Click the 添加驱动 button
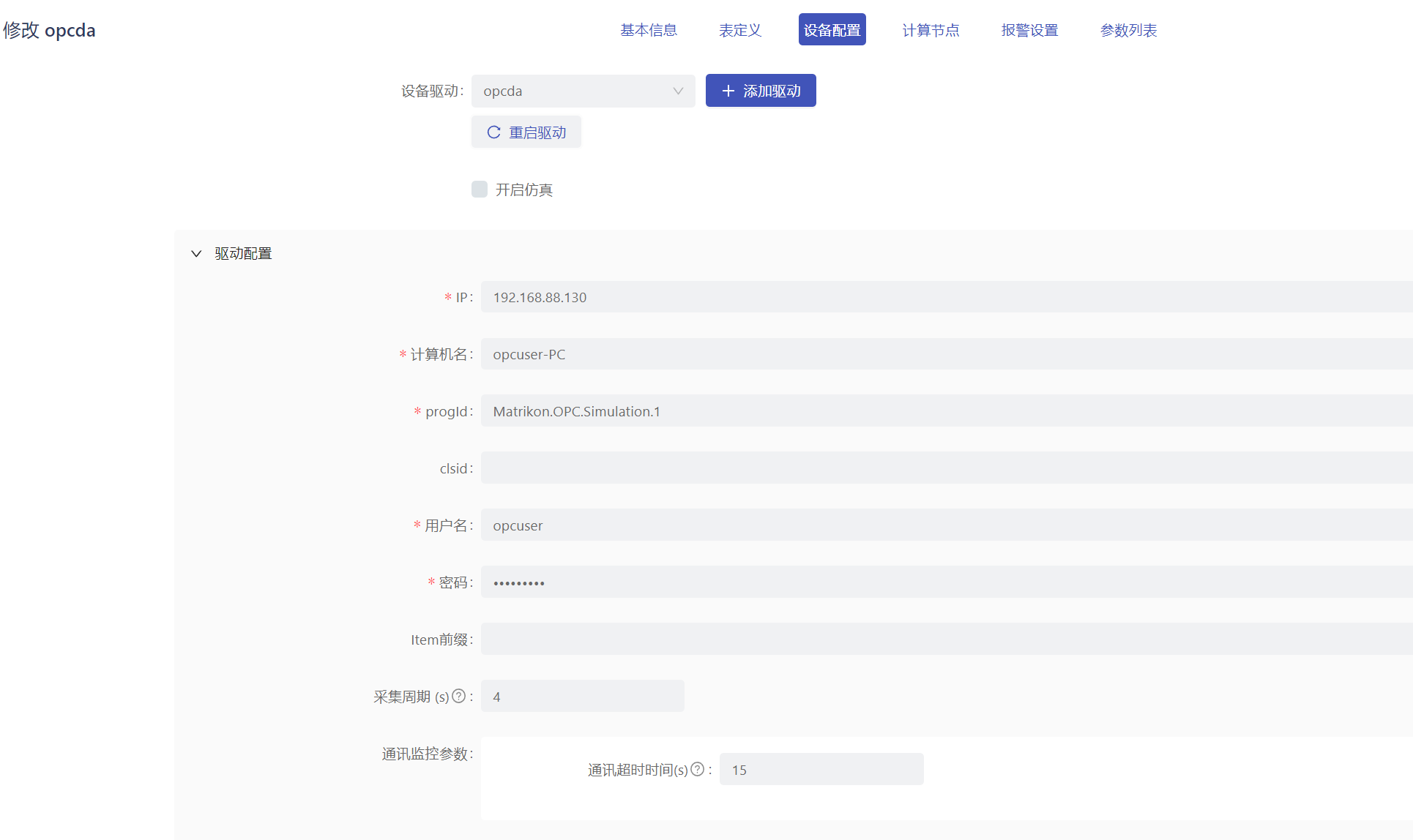This screenshot has width=1413, height=840. [x=761, y=91]
